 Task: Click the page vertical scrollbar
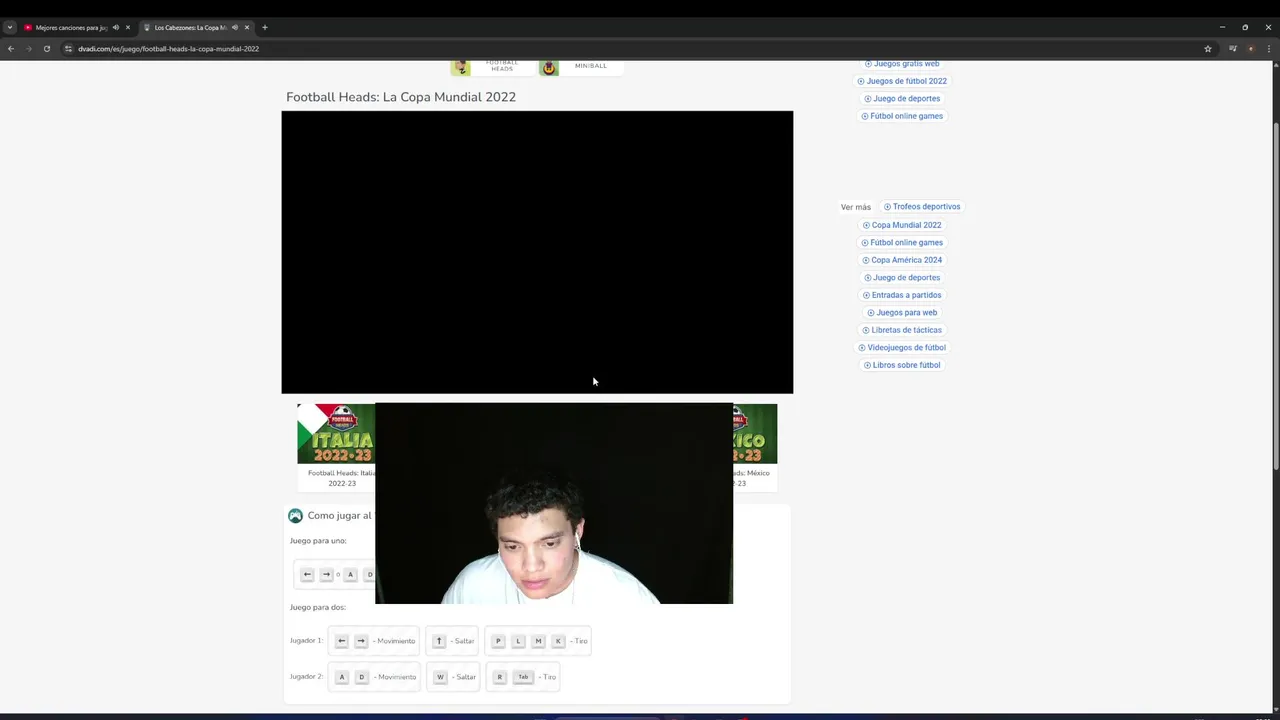(x=1275, y=296)
